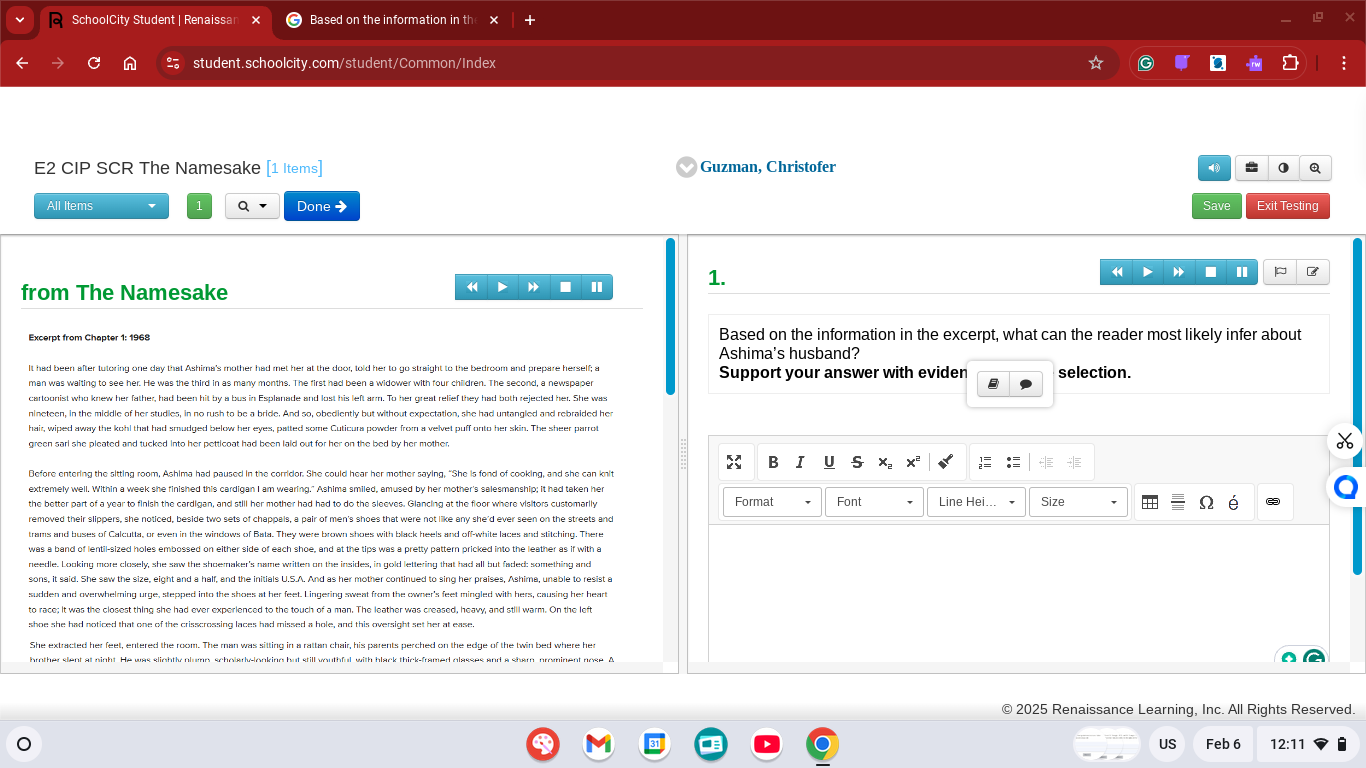Click the question panel scrollbar
The height and width of the screenshot is (768, 1366).
coord(1358,406)
